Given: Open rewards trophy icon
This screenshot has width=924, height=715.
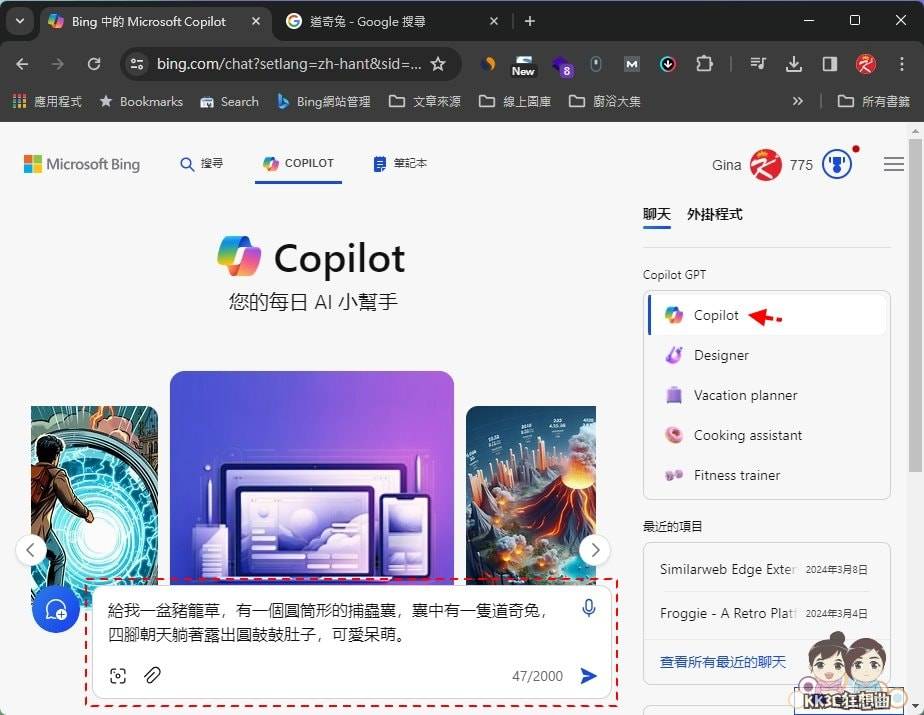Looking at the screenshot, I should coord(837,164).
